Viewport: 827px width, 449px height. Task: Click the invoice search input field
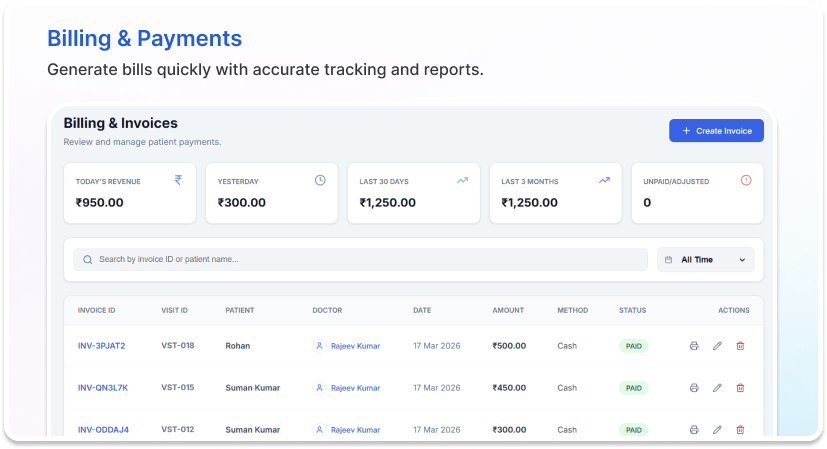click(x=360, y=260)
